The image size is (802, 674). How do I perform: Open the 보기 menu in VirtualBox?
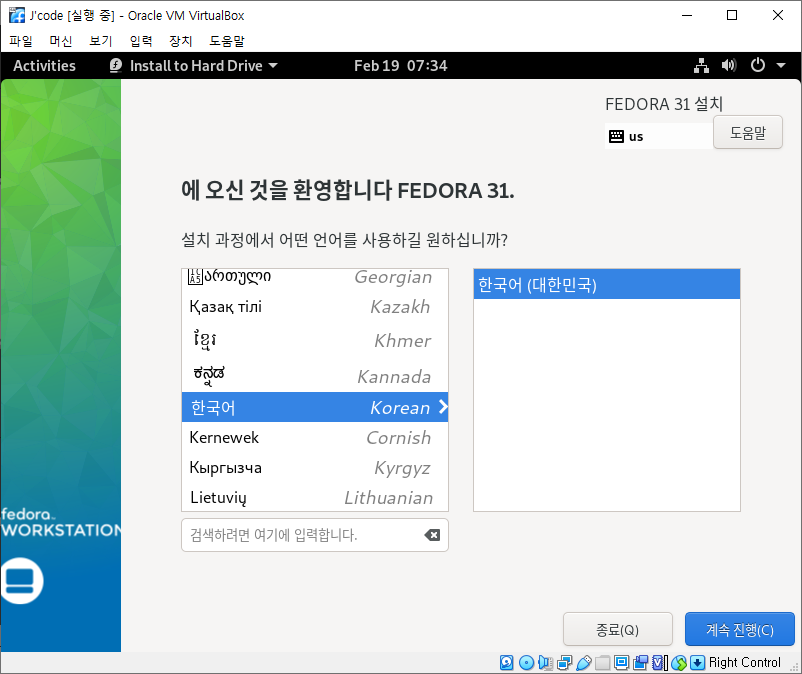[x=101, y=41]
